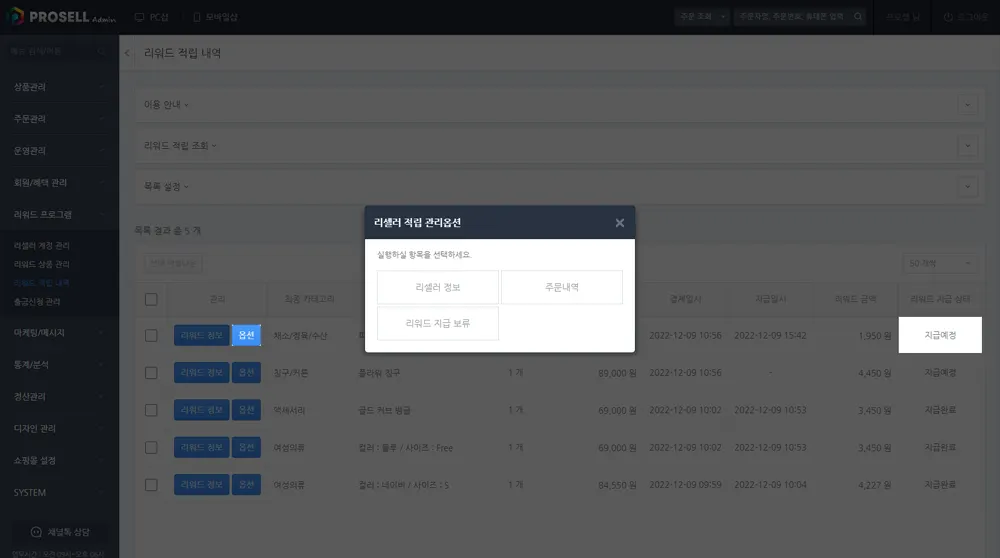1000x558 pixels.
Task: Toggle the select-all header checkbox
Action: tap(151, 299)
